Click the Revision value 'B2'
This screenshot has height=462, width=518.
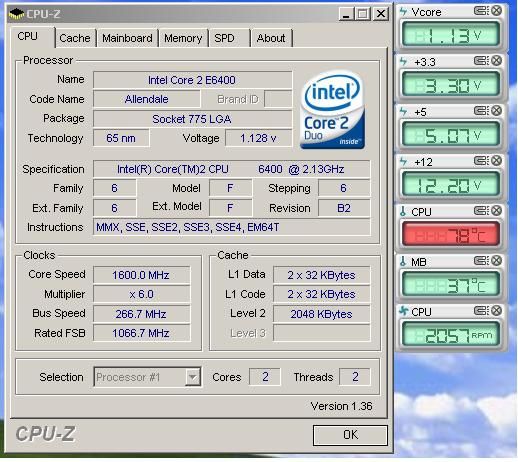[344, 208]
